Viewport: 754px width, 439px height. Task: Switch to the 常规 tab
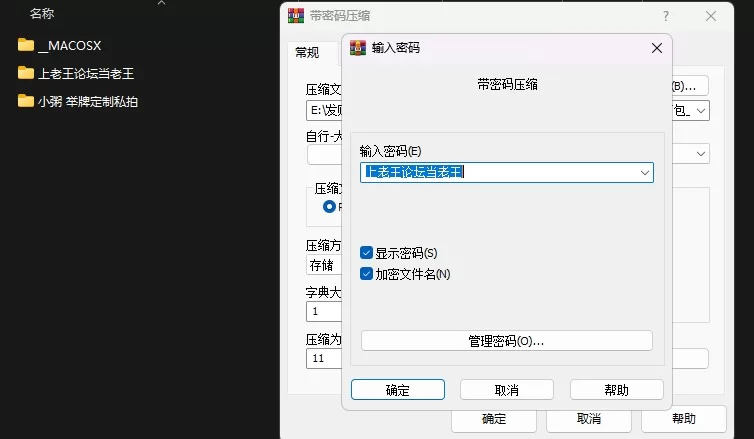tap(307, 52)
